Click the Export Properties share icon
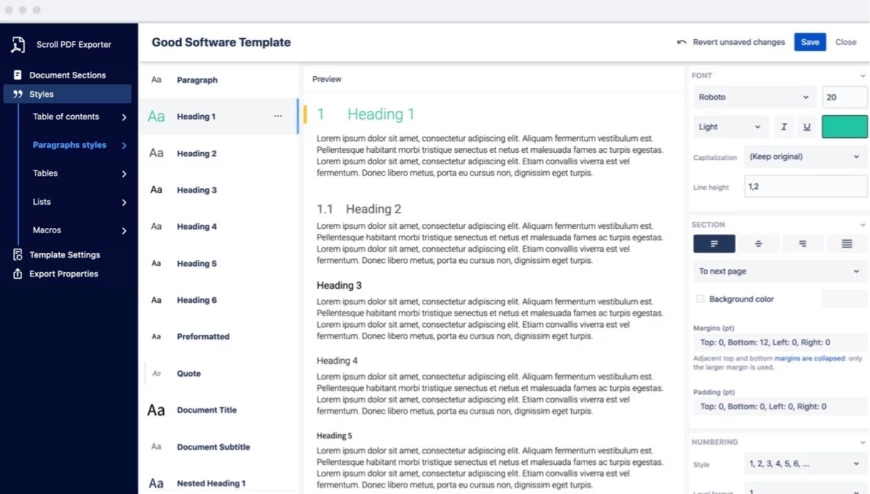 18,274
